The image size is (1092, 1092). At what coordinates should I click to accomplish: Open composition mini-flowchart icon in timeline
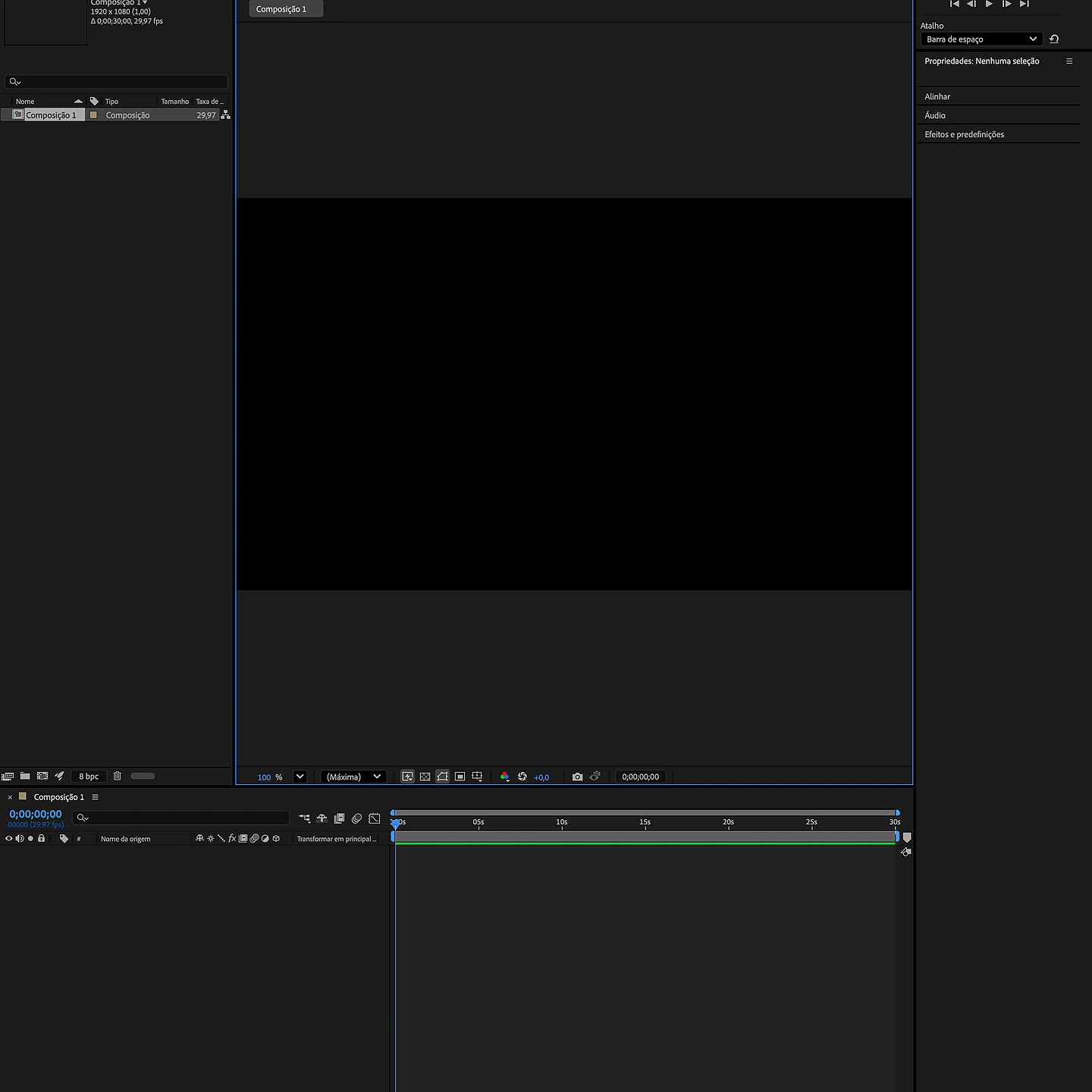point(304,818)
